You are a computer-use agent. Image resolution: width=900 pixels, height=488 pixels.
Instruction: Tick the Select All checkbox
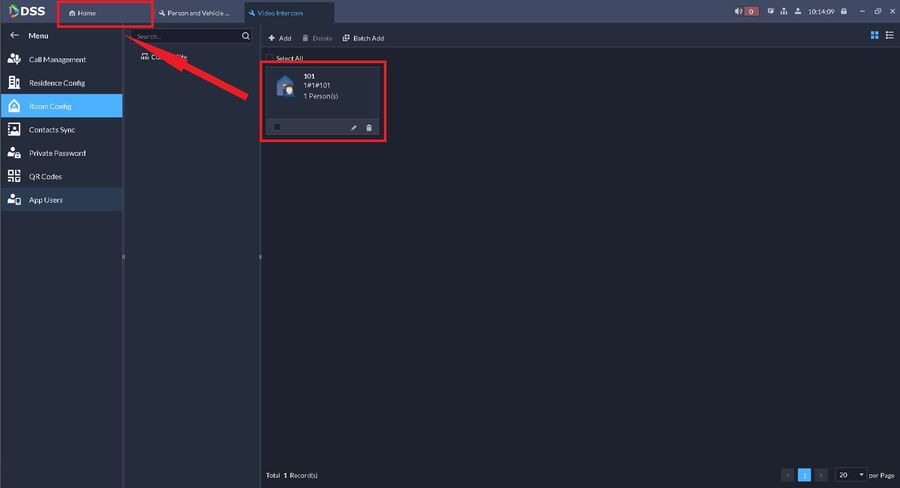click(270, 58)
